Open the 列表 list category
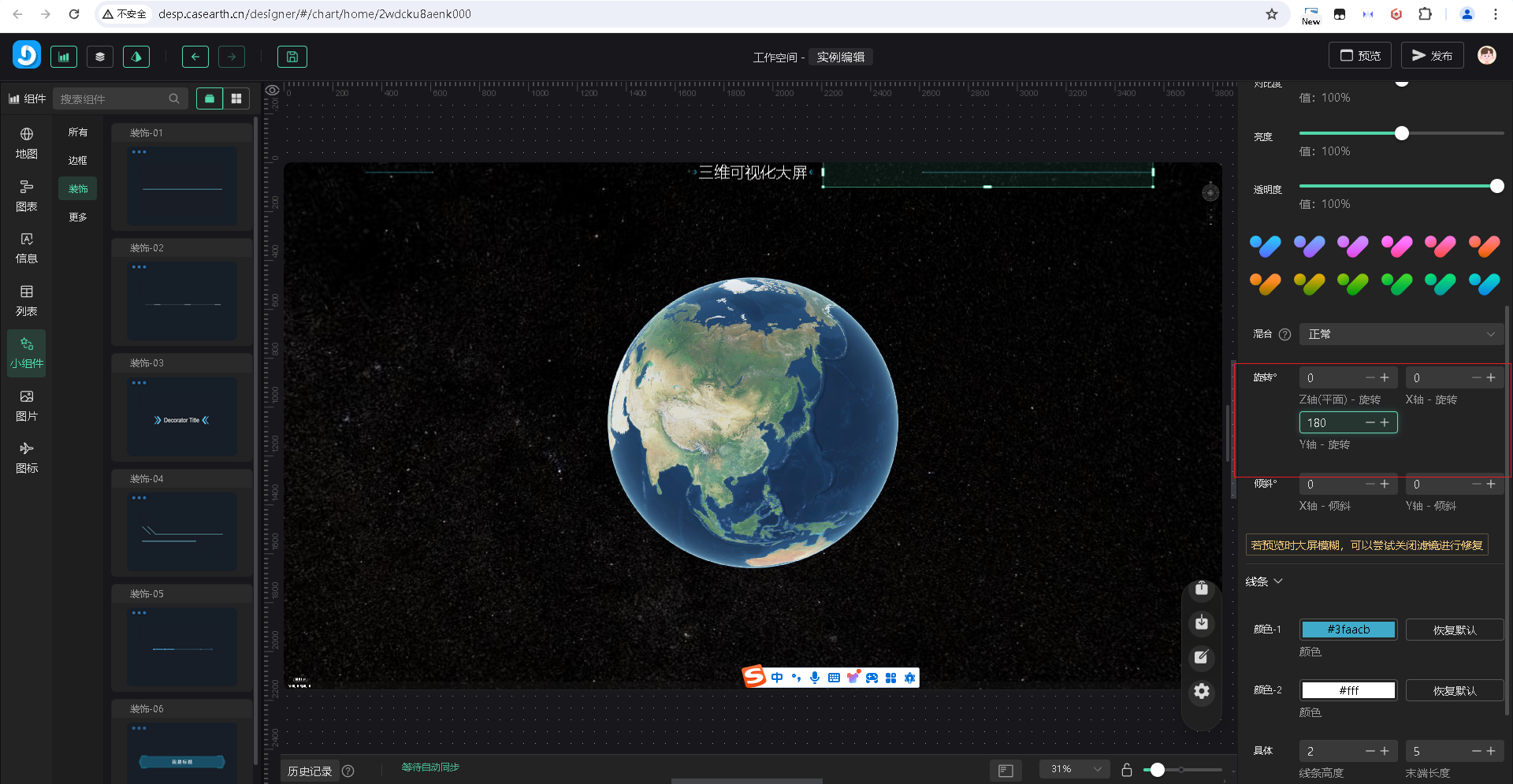This screenshot has width=1513, height=784. click(27, 300)
